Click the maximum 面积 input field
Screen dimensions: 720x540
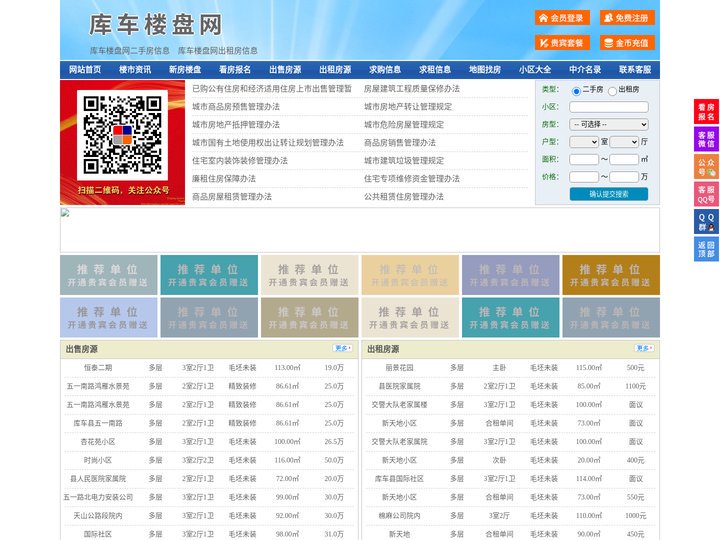click(624, 159)
